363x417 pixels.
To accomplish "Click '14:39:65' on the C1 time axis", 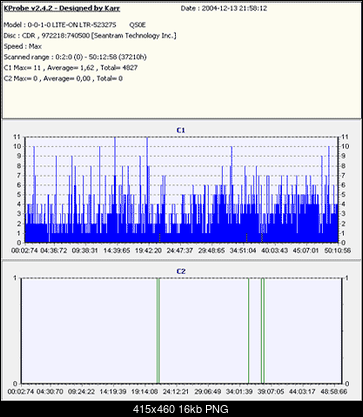I will [117, 250].
